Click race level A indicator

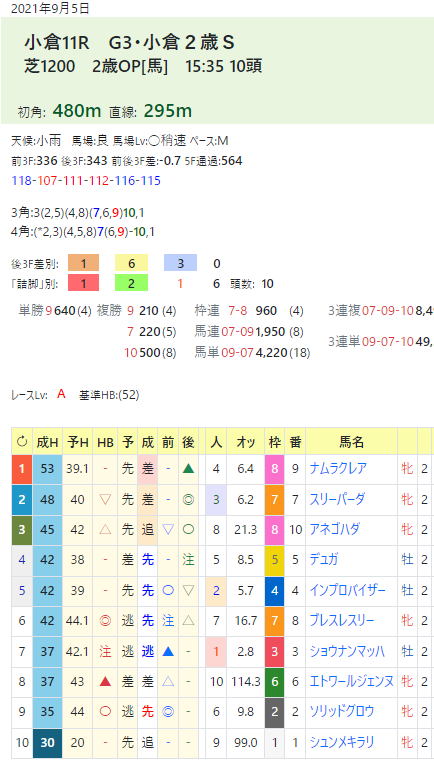[61, 394]
